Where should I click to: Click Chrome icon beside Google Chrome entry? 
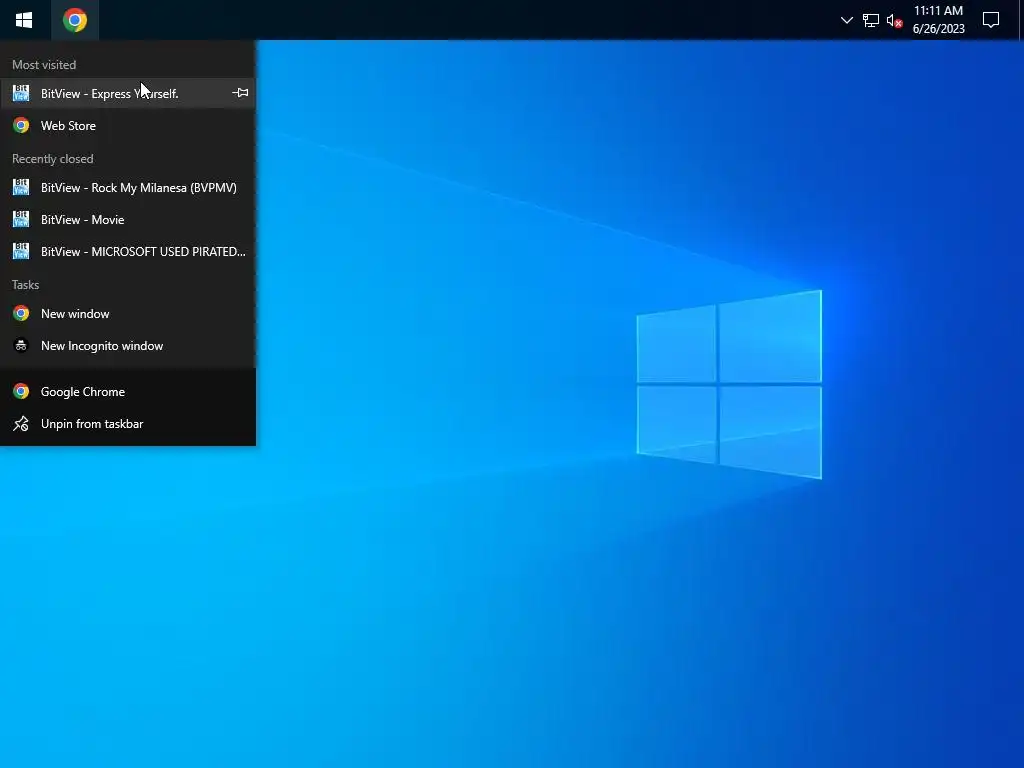(x=21, y=391)
